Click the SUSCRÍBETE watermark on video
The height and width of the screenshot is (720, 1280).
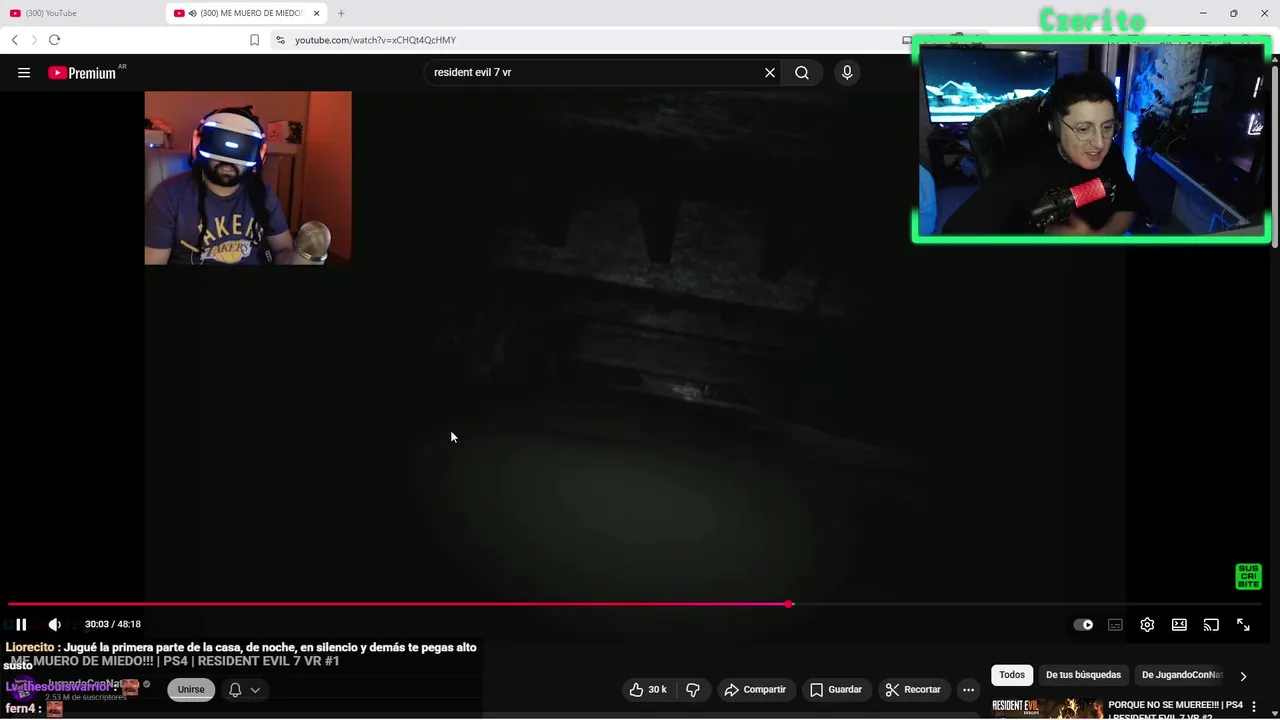click(1248, 576)
